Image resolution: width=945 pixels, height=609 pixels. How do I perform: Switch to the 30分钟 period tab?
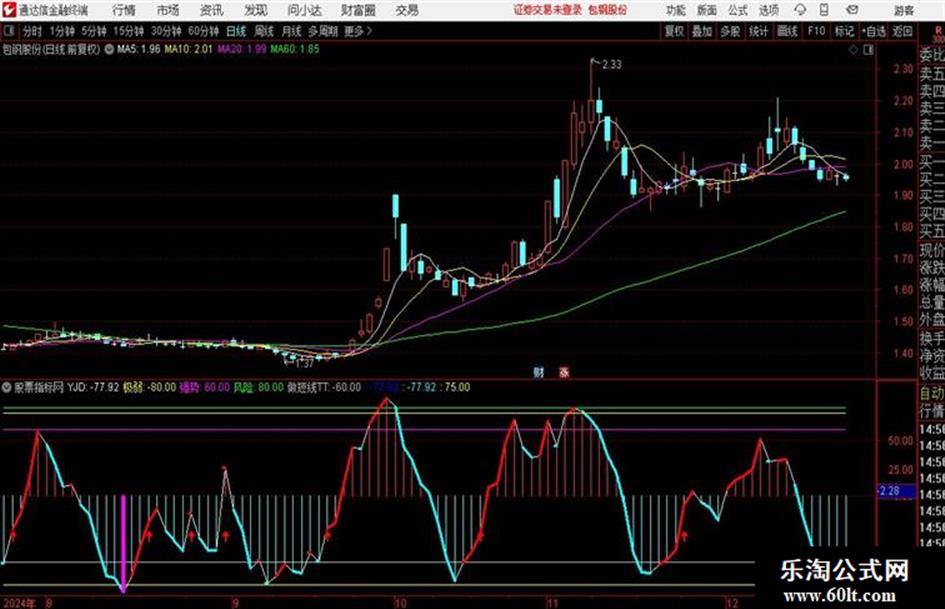pyautogui.click(x=166, y=31)
